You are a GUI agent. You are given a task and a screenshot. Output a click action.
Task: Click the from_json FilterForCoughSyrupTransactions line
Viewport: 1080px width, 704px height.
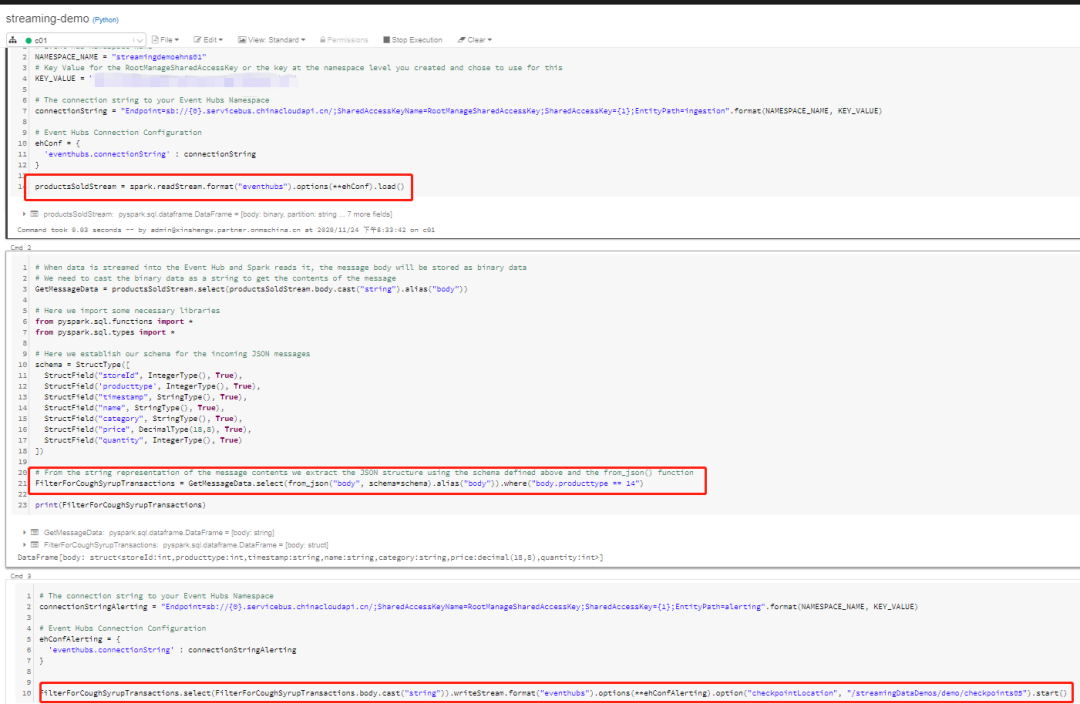[339, 484]
